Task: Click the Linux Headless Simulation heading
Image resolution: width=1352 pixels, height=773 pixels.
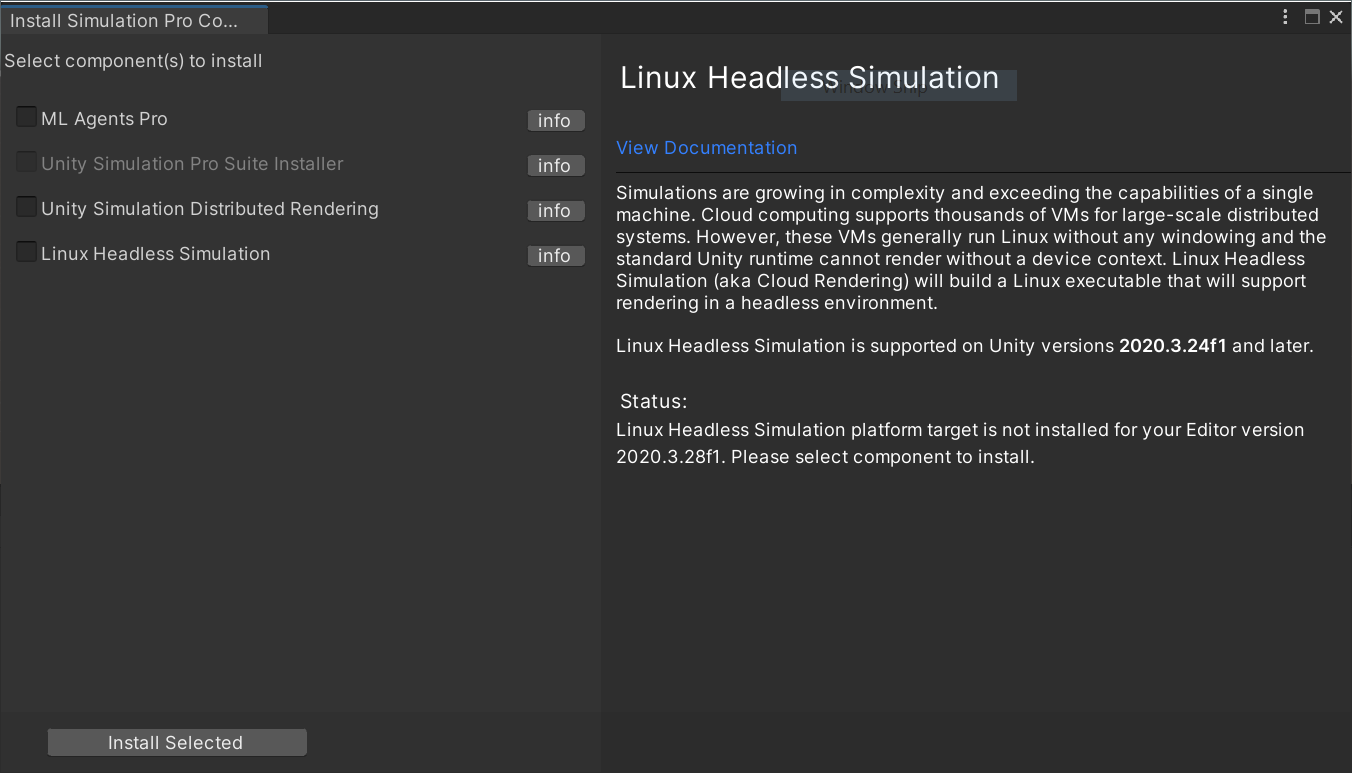Action: (x=809, y=78)
